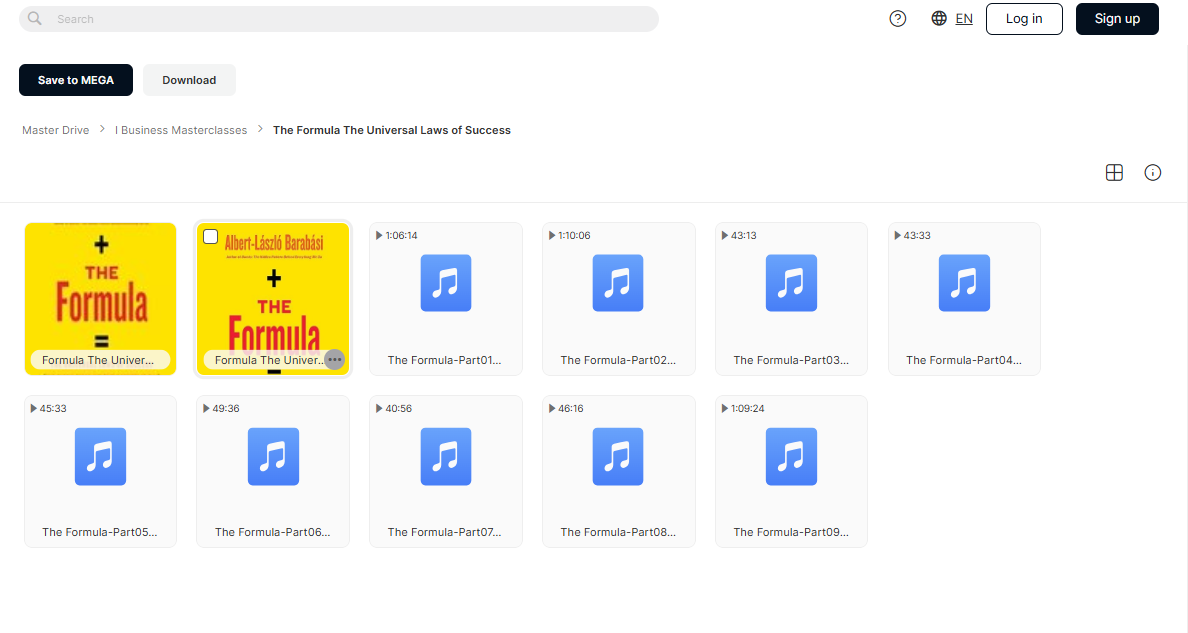
Task: Click the 49:36 duration label
Action: click(x=226, y=409)
